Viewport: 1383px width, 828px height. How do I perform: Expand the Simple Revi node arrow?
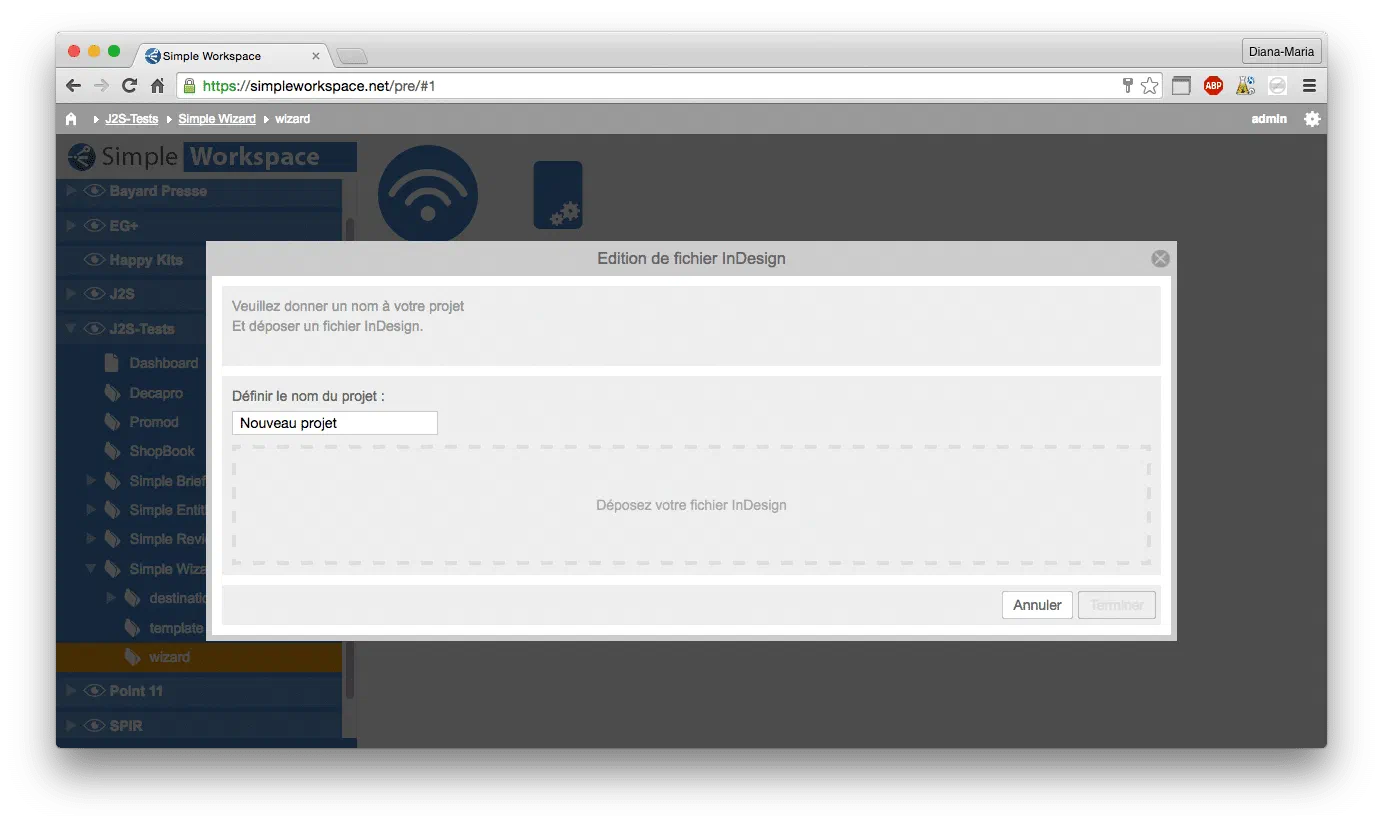pos(91,539)
